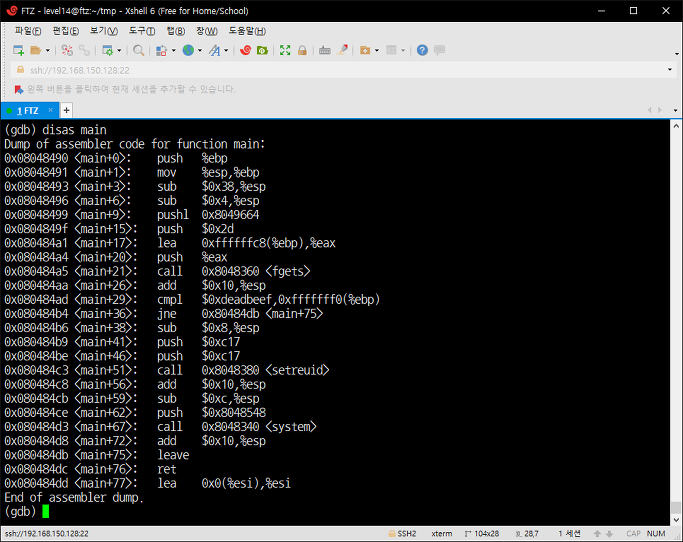Click the next tab arrow

[x=660, y=110]
